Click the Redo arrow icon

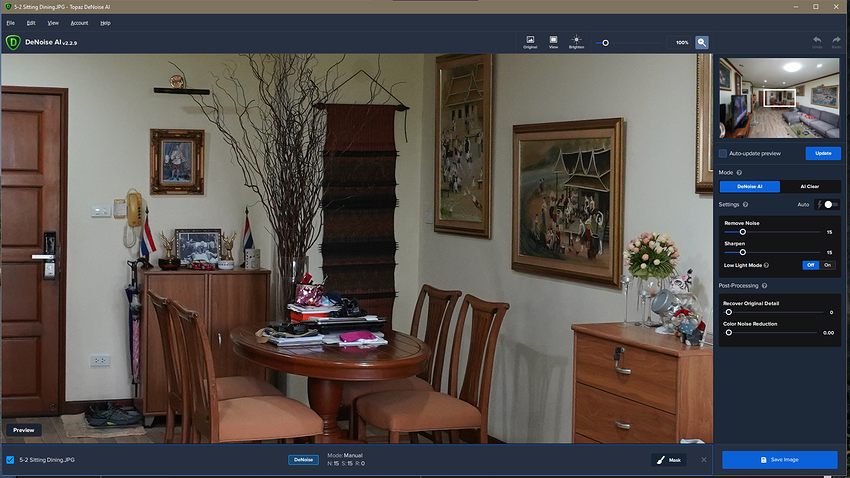pyautogui.click(x=836, y=41)
